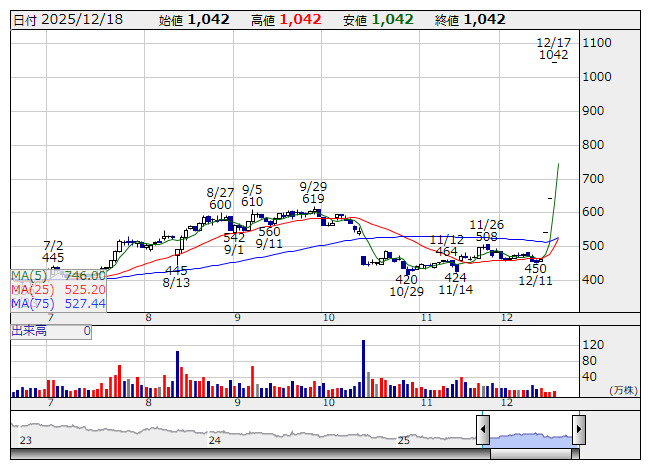The width and height of the screenshot is (653, 470).
Task: Click the 445 8/13 low annotation
Action: pyautogui.click(x=176, y=276)
